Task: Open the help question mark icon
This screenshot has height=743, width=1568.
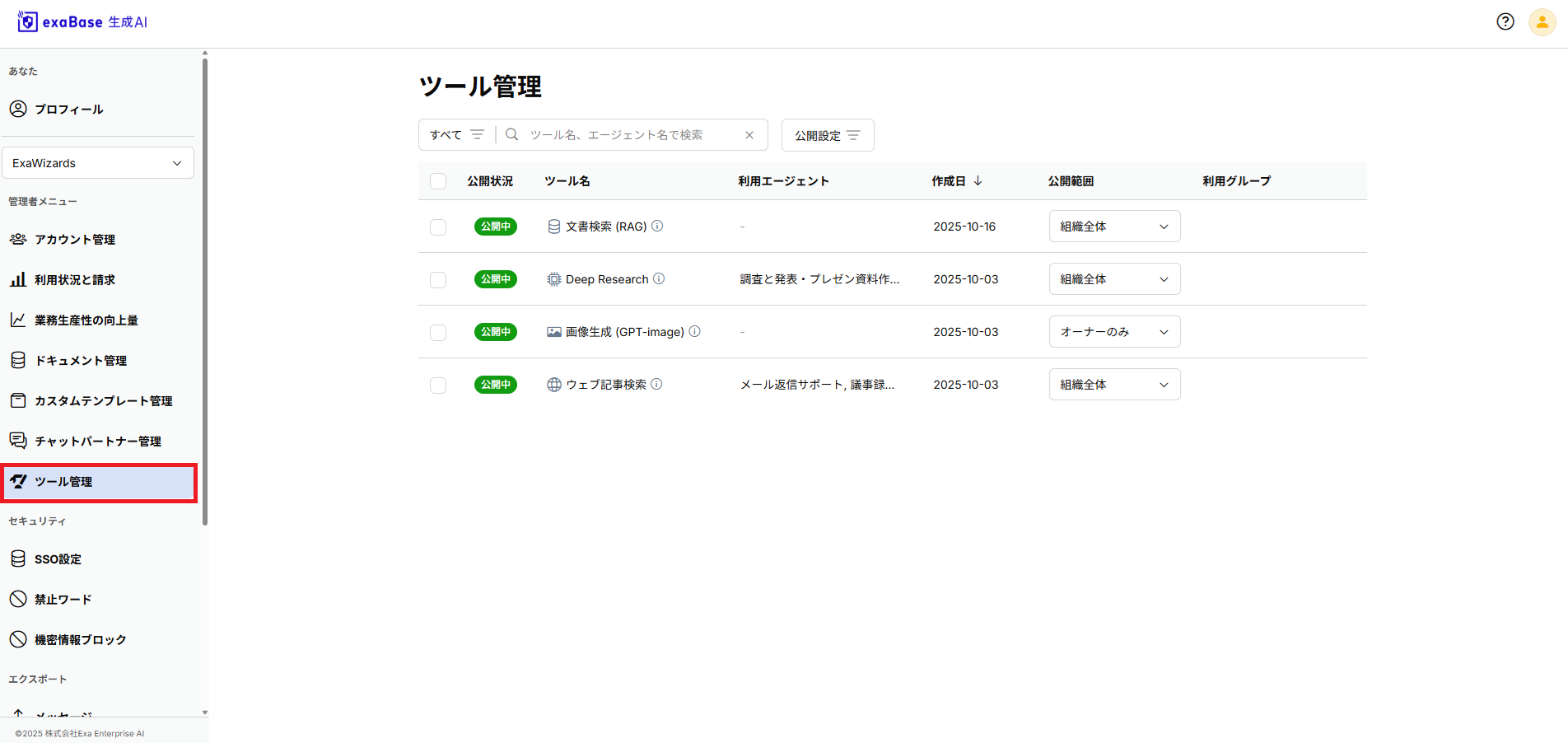Action: (x=1505, y=22)
